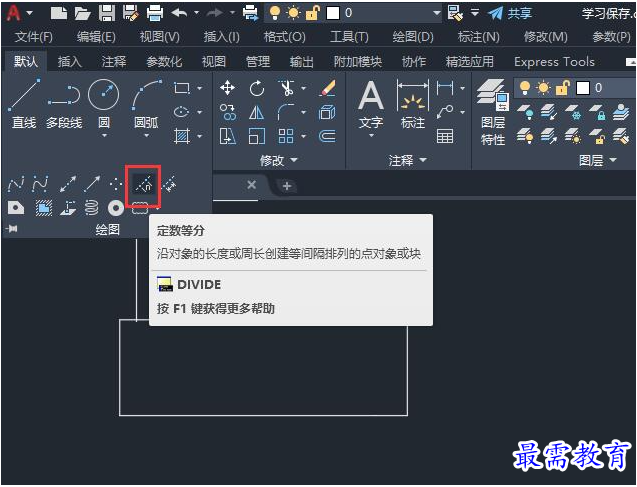The height and width of the screenshot is (487, 637).
Task: Expand the 修改 panel arrow
Action: point(294,160)
